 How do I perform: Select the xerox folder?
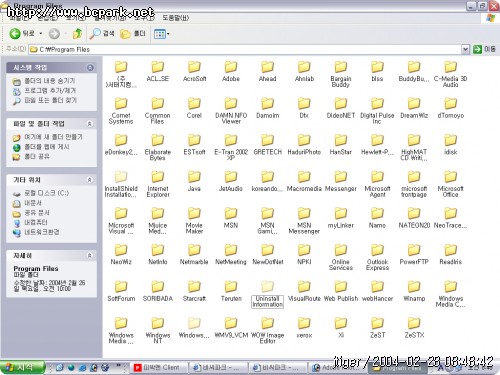coord(304,328)
